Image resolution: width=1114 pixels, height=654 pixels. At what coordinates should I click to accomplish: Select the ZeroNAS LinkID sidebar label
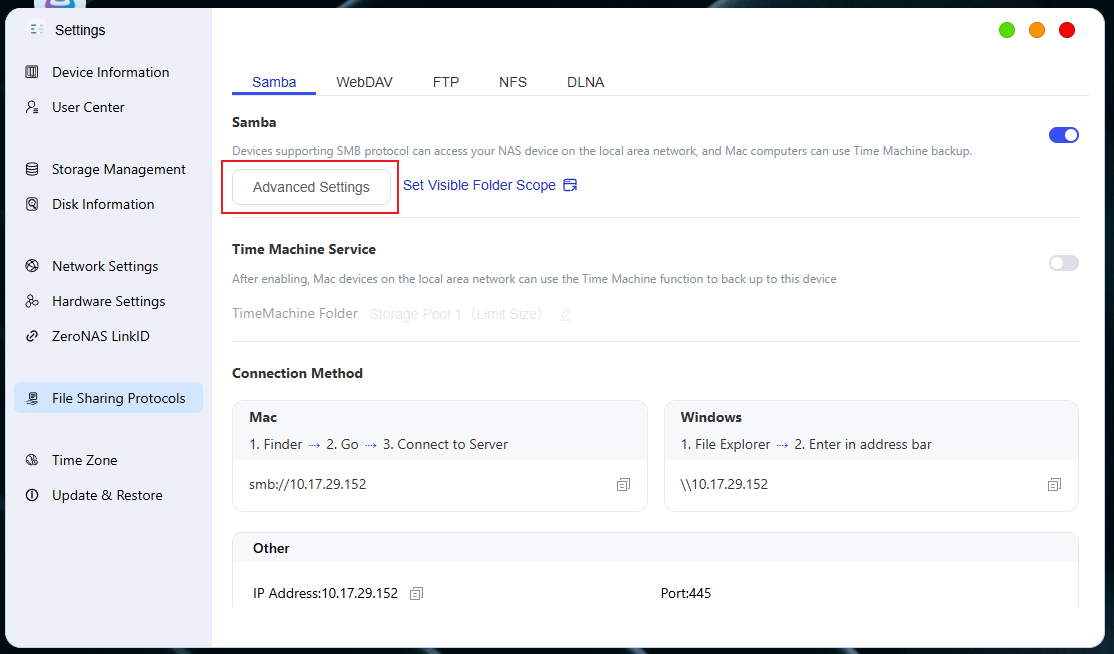tap(101, 336)
